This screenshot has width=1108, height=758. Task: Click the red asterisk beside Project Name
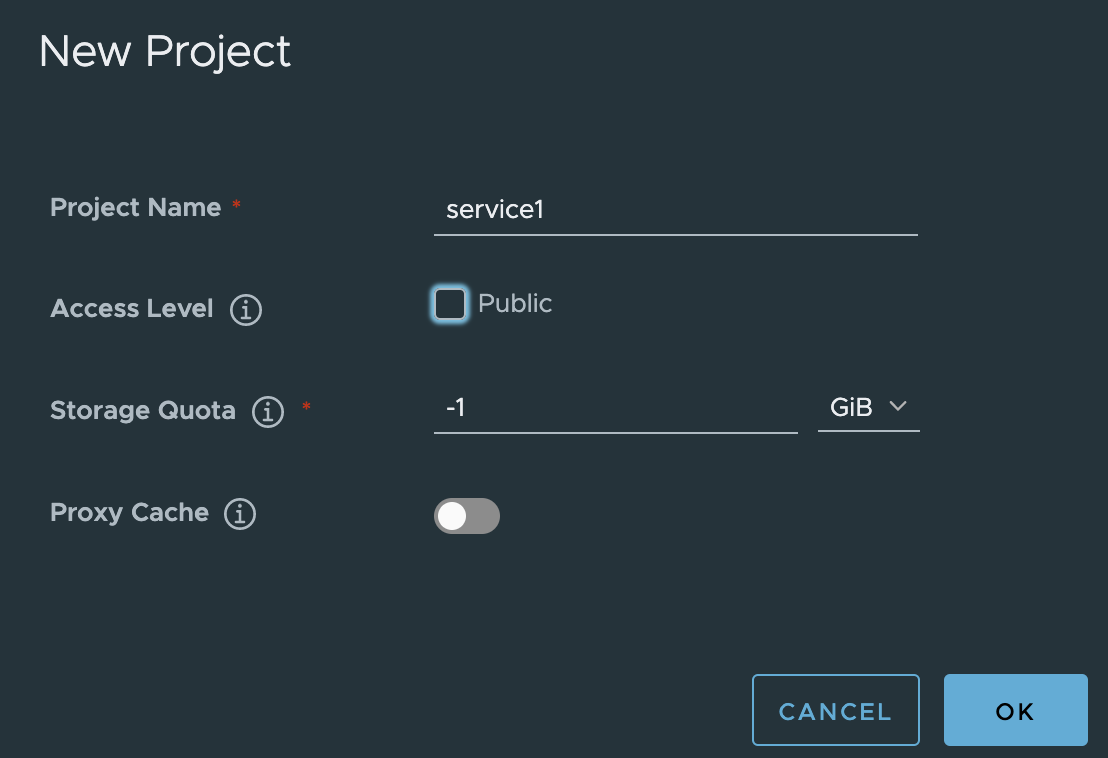pyautogui.click(x=237, y=204)
